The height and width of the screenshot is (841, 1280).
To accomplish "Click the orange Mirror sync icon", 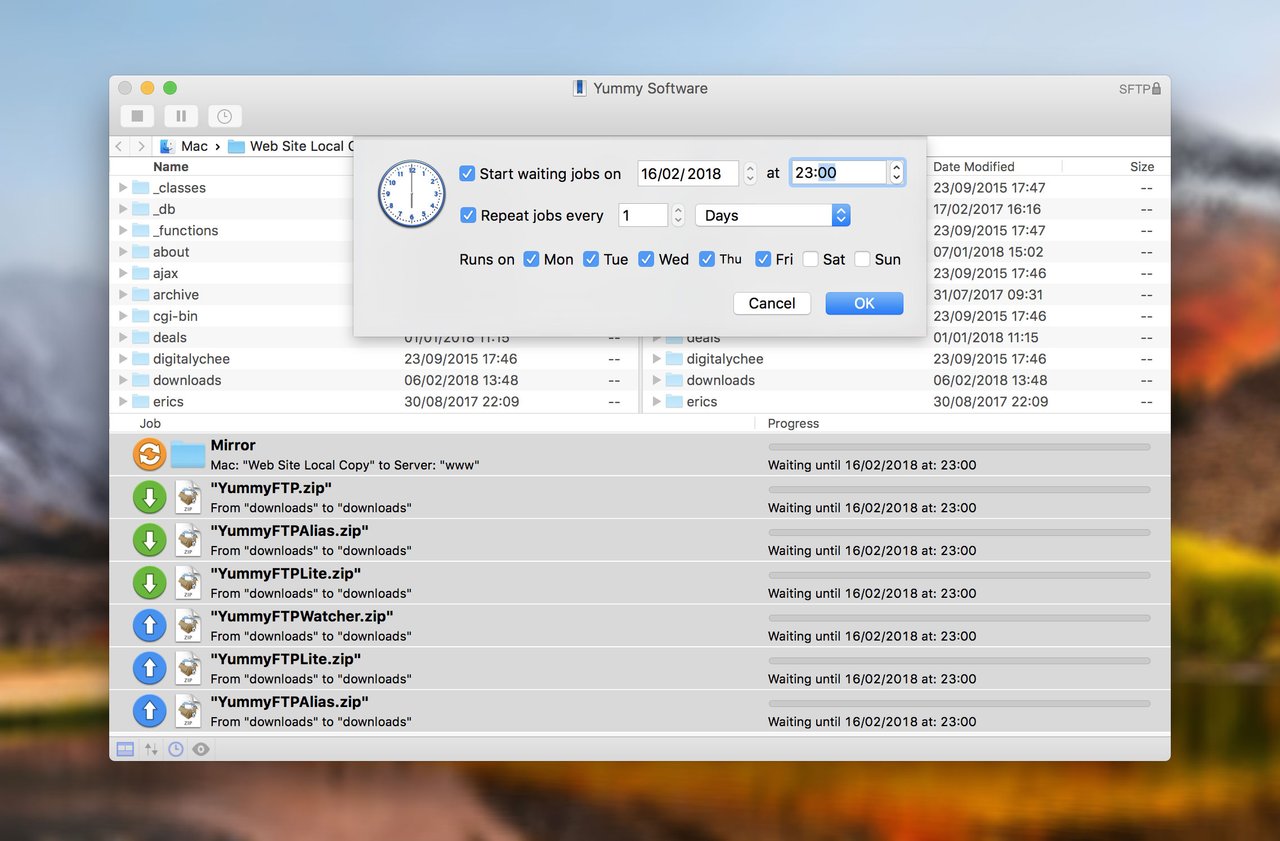I will (149, 454).
